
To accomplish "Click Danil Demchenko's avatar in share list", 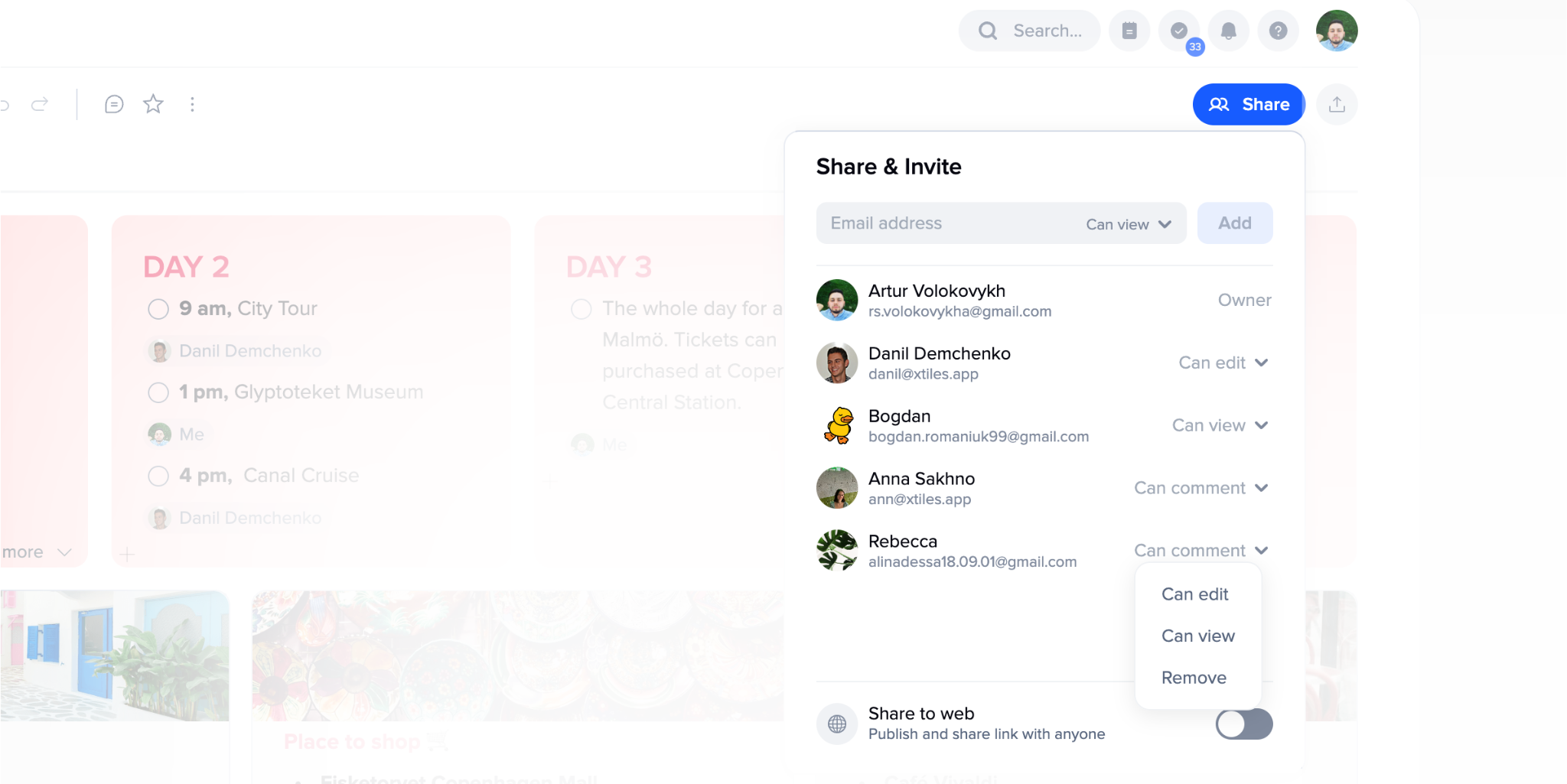I will [837, 363].
